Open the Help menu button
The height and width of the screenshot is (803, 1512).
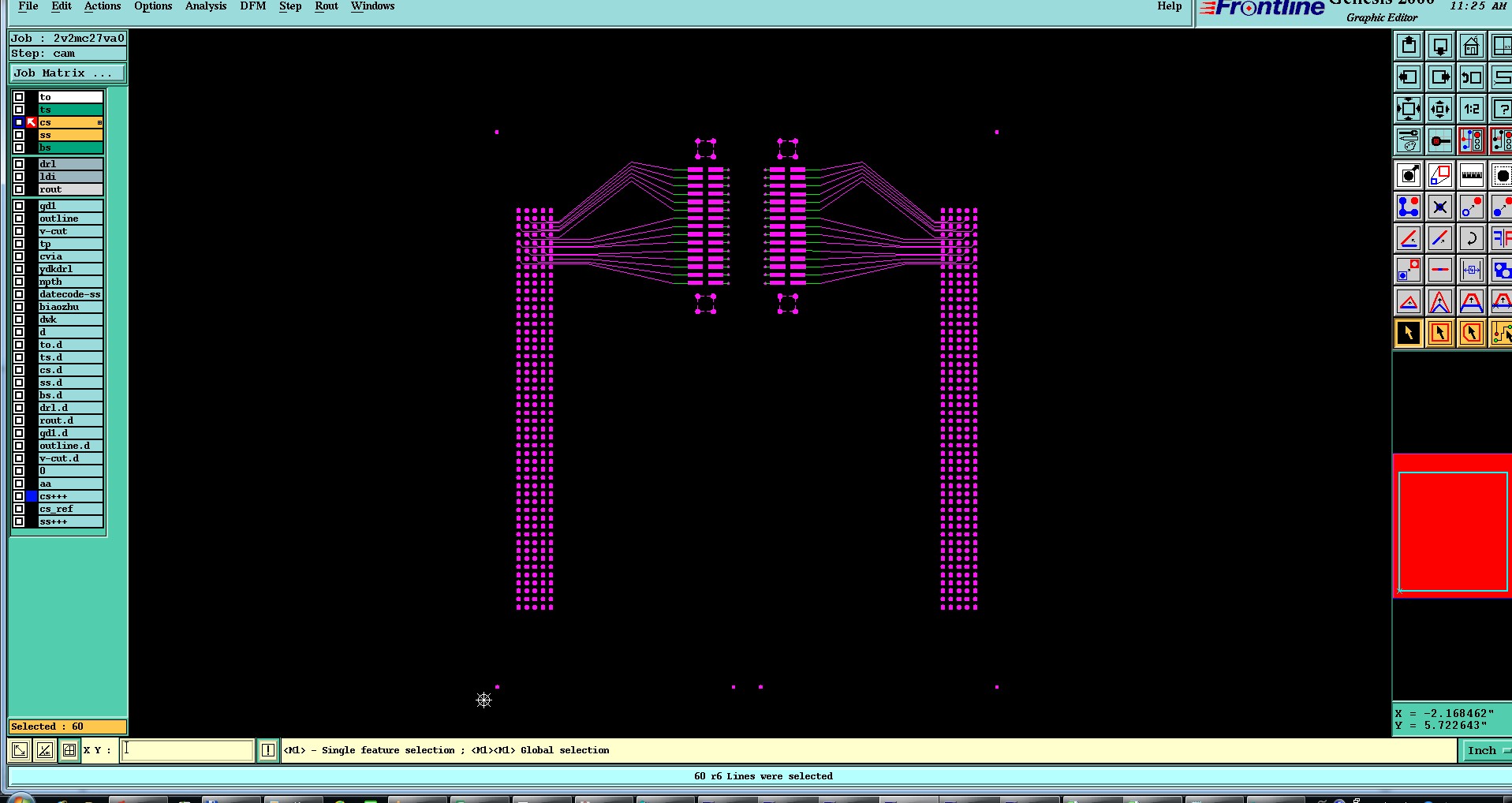(1170, 6)
